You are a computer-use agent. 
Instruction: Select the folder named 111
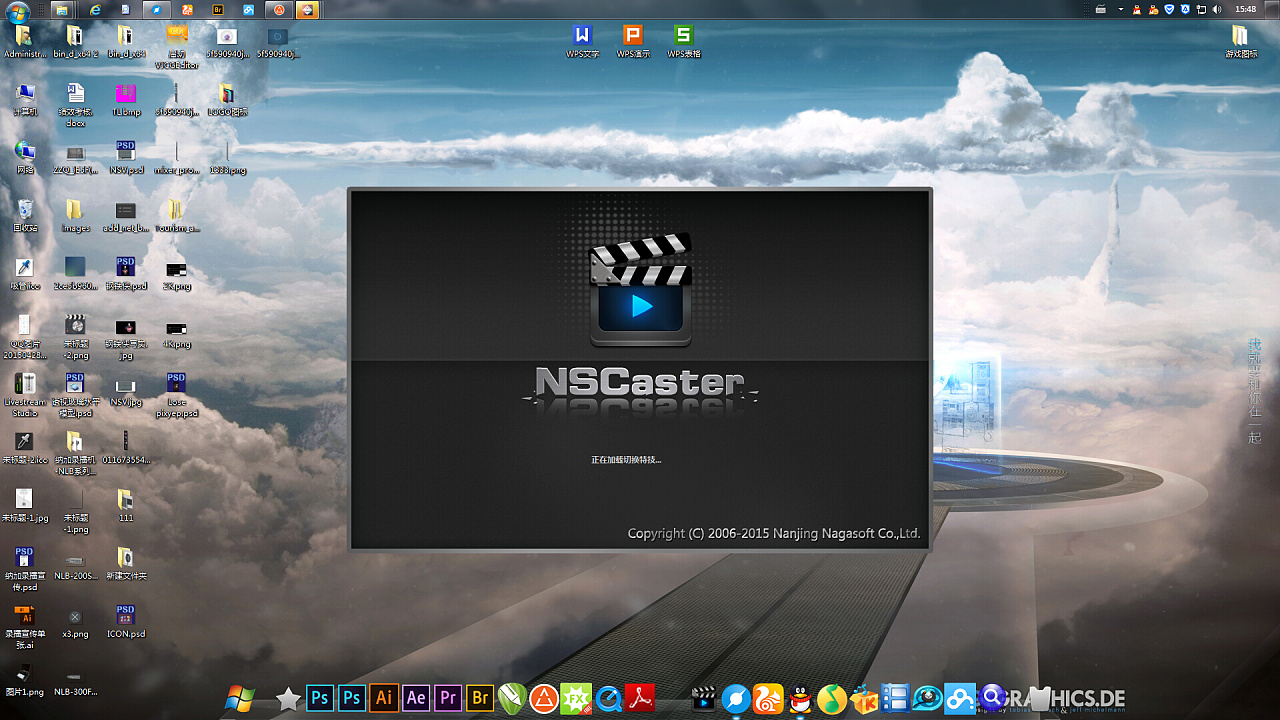point(126,506)
